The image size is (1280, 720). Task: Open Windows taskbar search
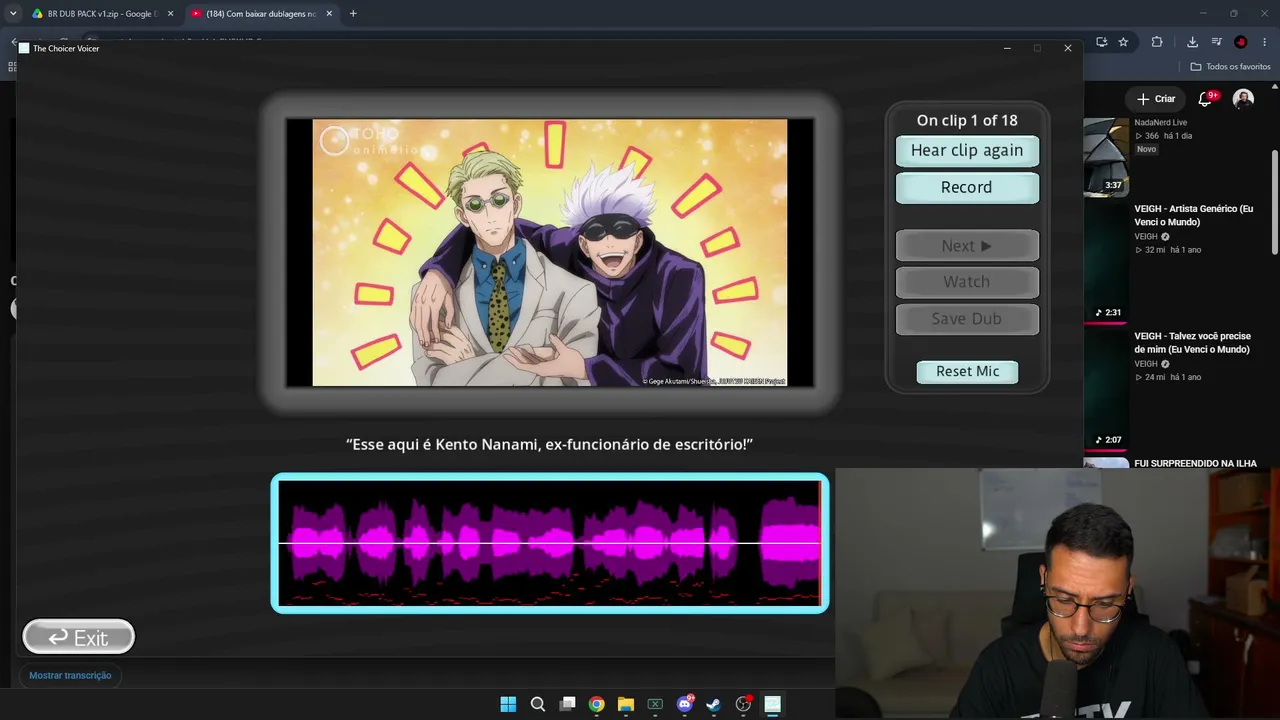[x=537, y=704]
